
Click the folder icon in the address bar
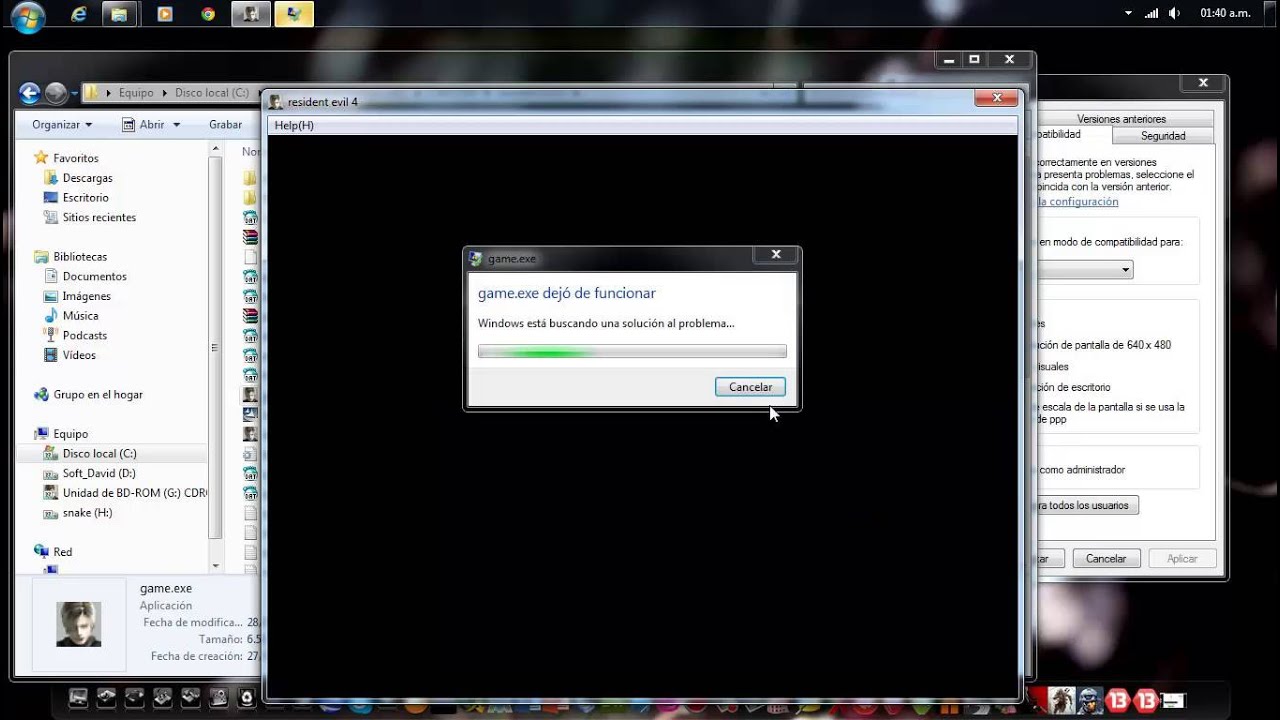[92, 92]
